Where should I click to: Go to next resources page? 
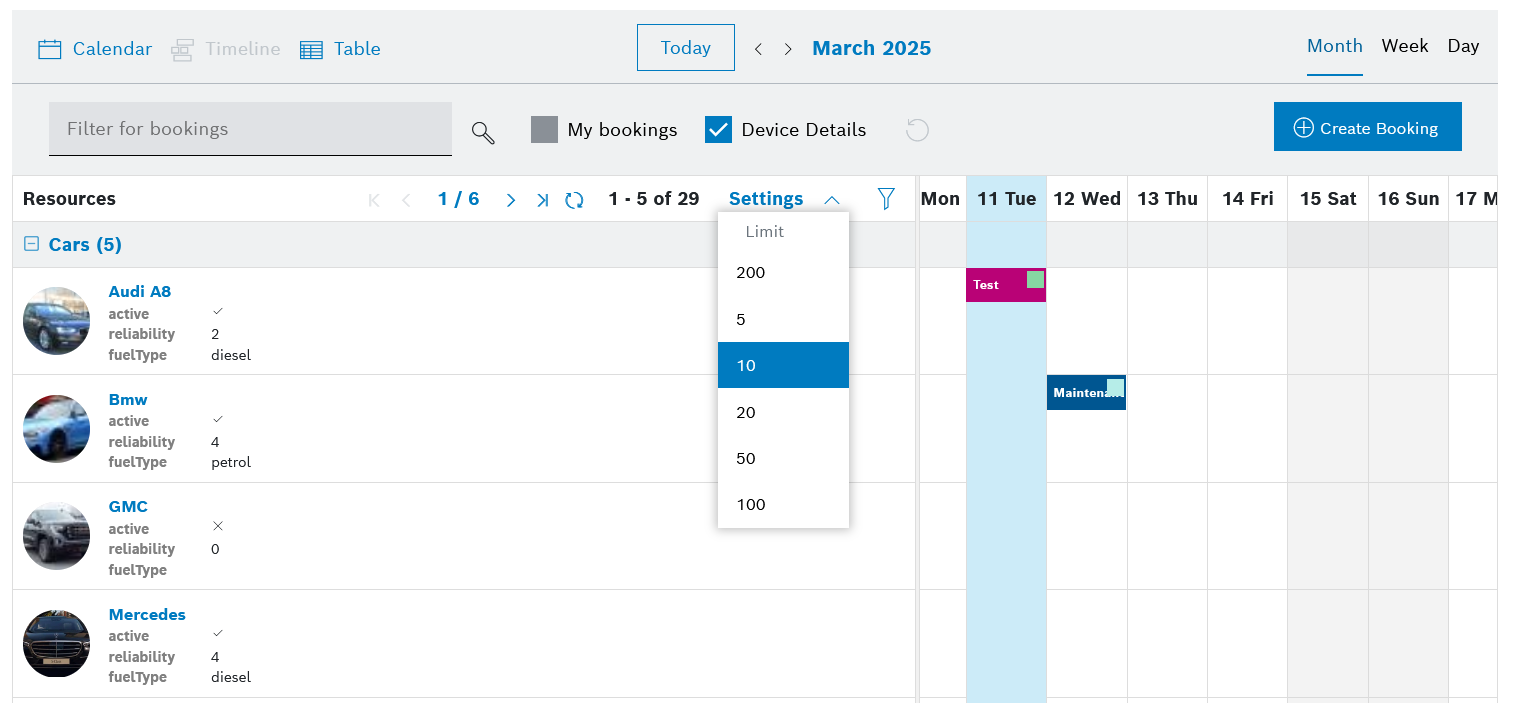coord(511,200)
